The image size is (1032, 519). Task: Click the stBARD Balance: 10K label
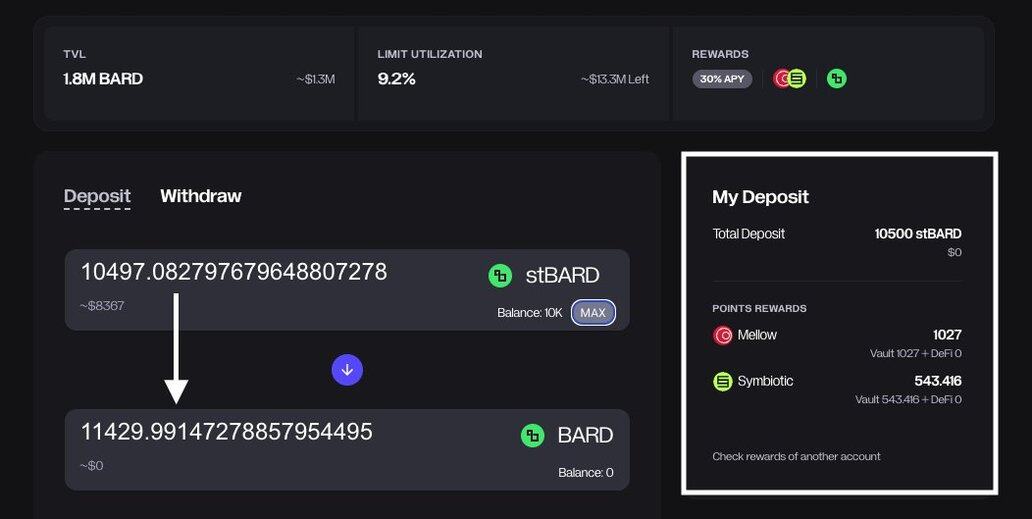coord(530,313)
